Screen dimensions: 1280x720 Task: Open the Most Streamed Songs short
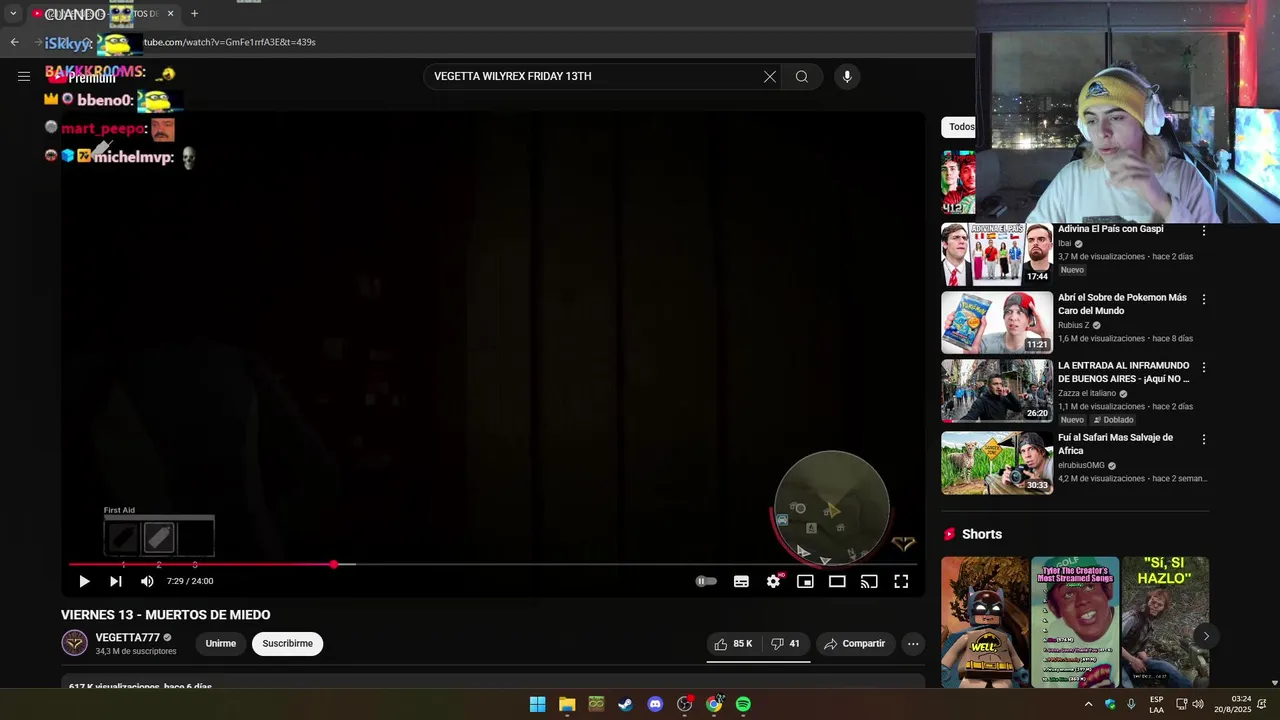pos(1075,622)
